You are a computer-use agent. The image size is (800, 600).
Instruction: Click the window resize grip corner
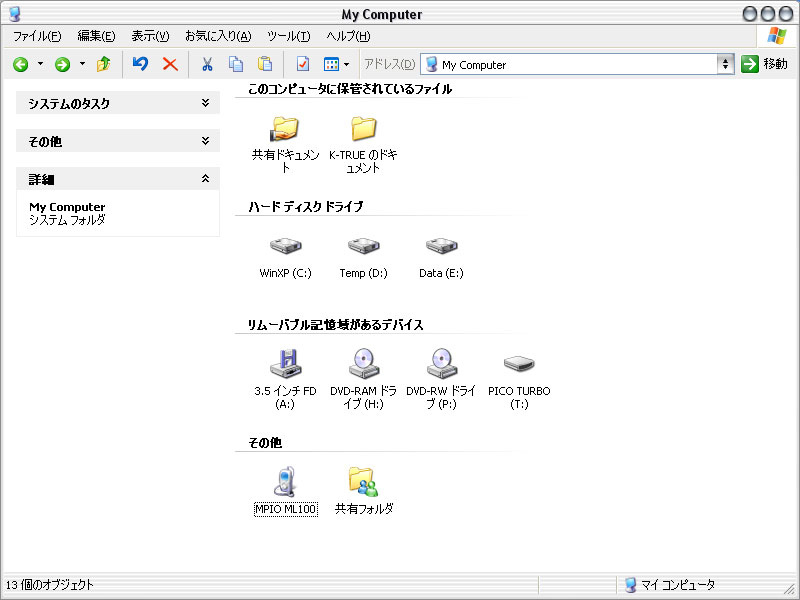pyautogui.click(x=791, y=591)
